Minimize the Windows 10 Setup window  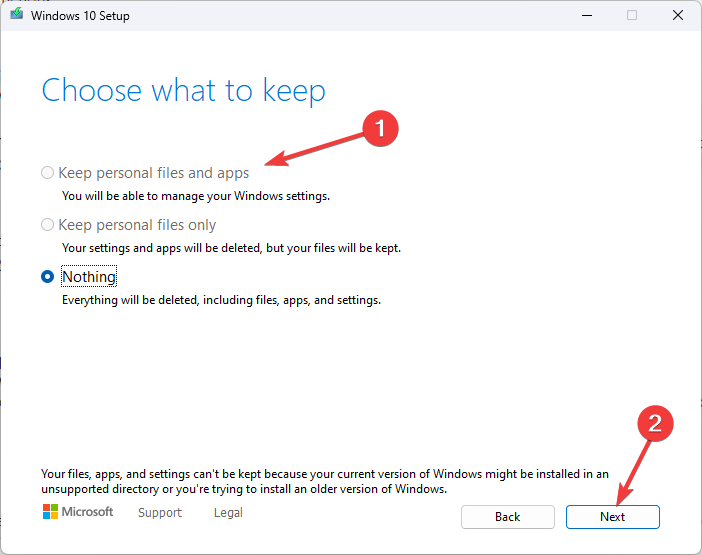click(x=587, y=16)
